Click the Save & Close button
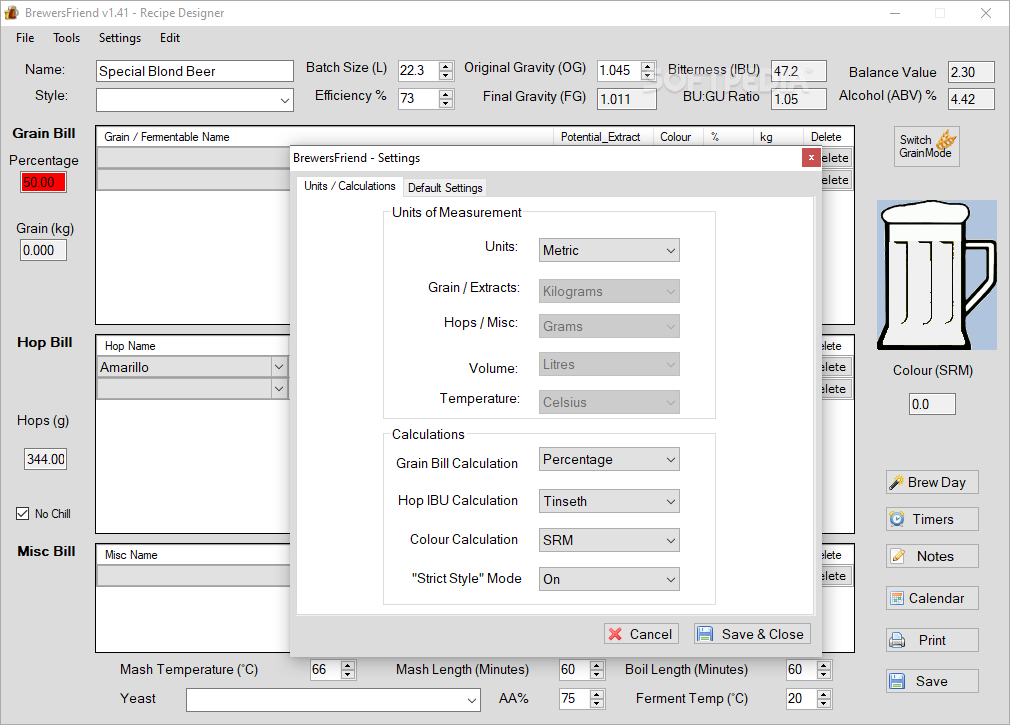The width and height of the screenshot is (1010, 725). 752,634
